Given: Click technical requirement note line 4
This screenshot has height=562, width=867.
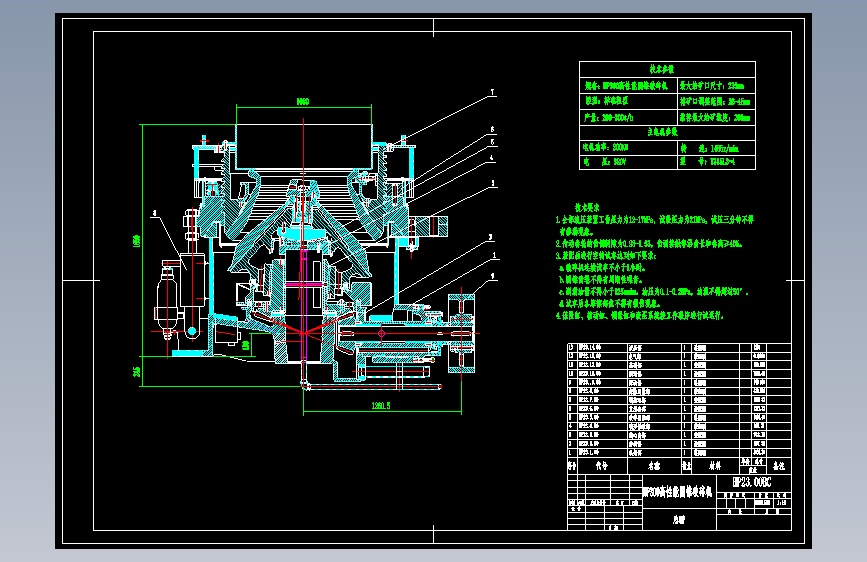Looking at the screenshot, I should coord(640,315).
